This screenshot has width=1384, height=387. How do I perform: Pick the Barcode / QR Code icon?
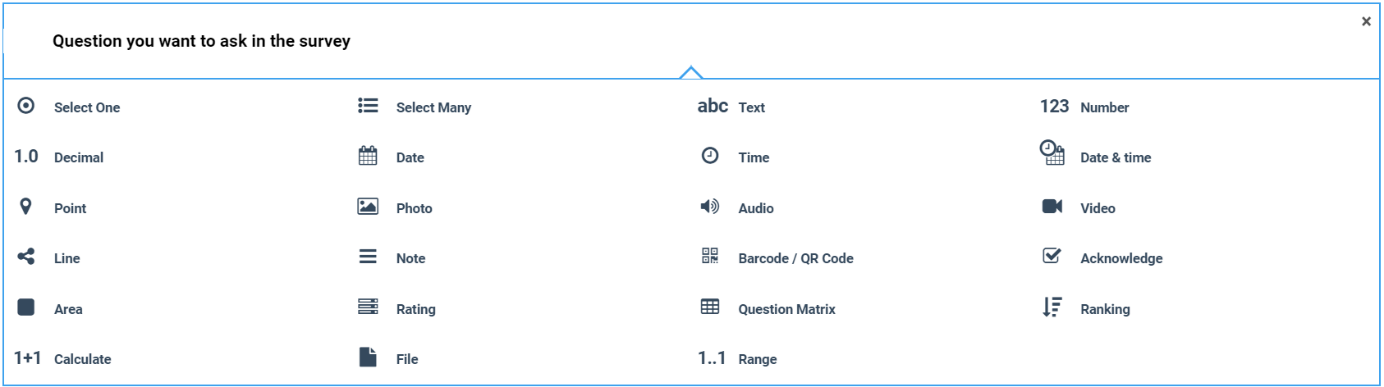tap(710, 257)
